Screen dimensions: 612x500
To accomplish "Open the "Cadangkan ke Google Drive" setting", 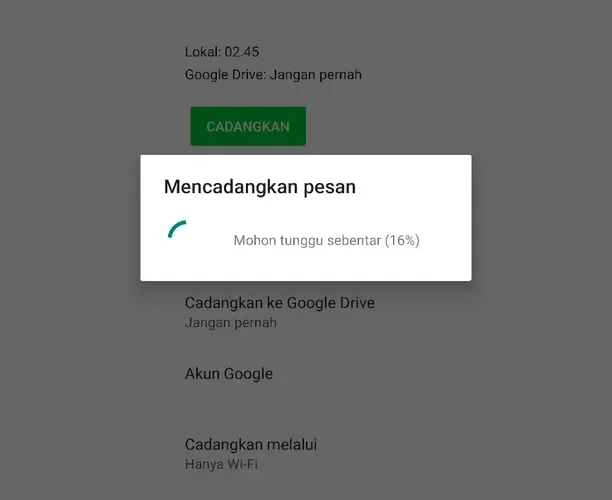I will coord(279,303).
